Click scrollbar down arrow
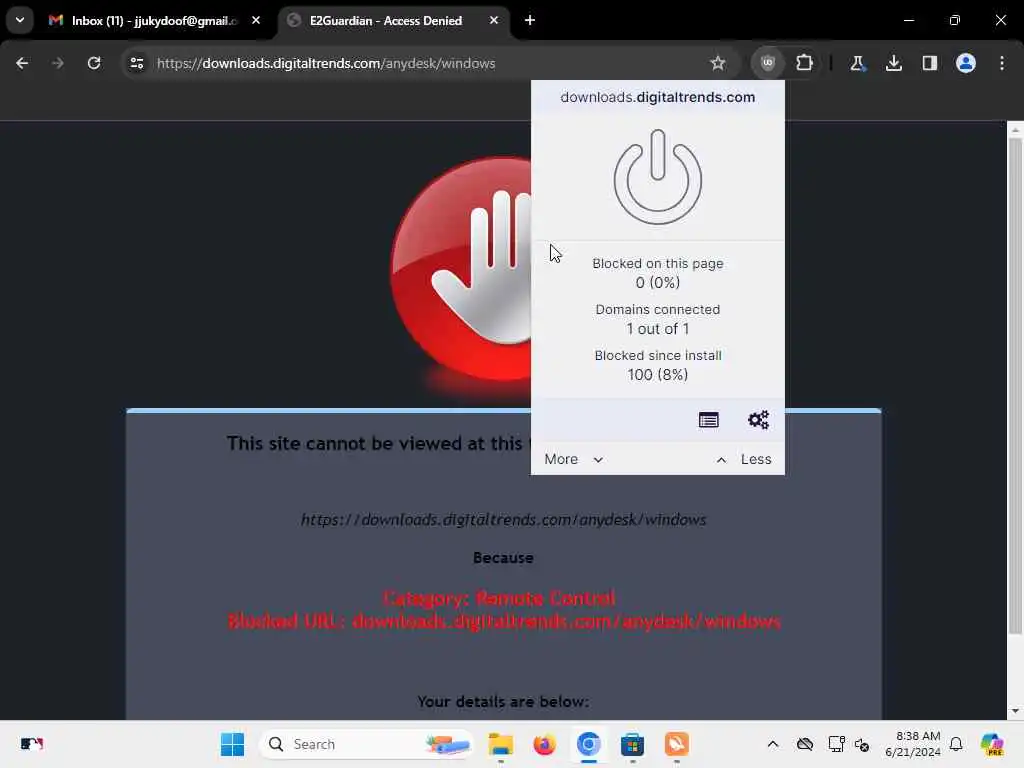 (1015, 711)
